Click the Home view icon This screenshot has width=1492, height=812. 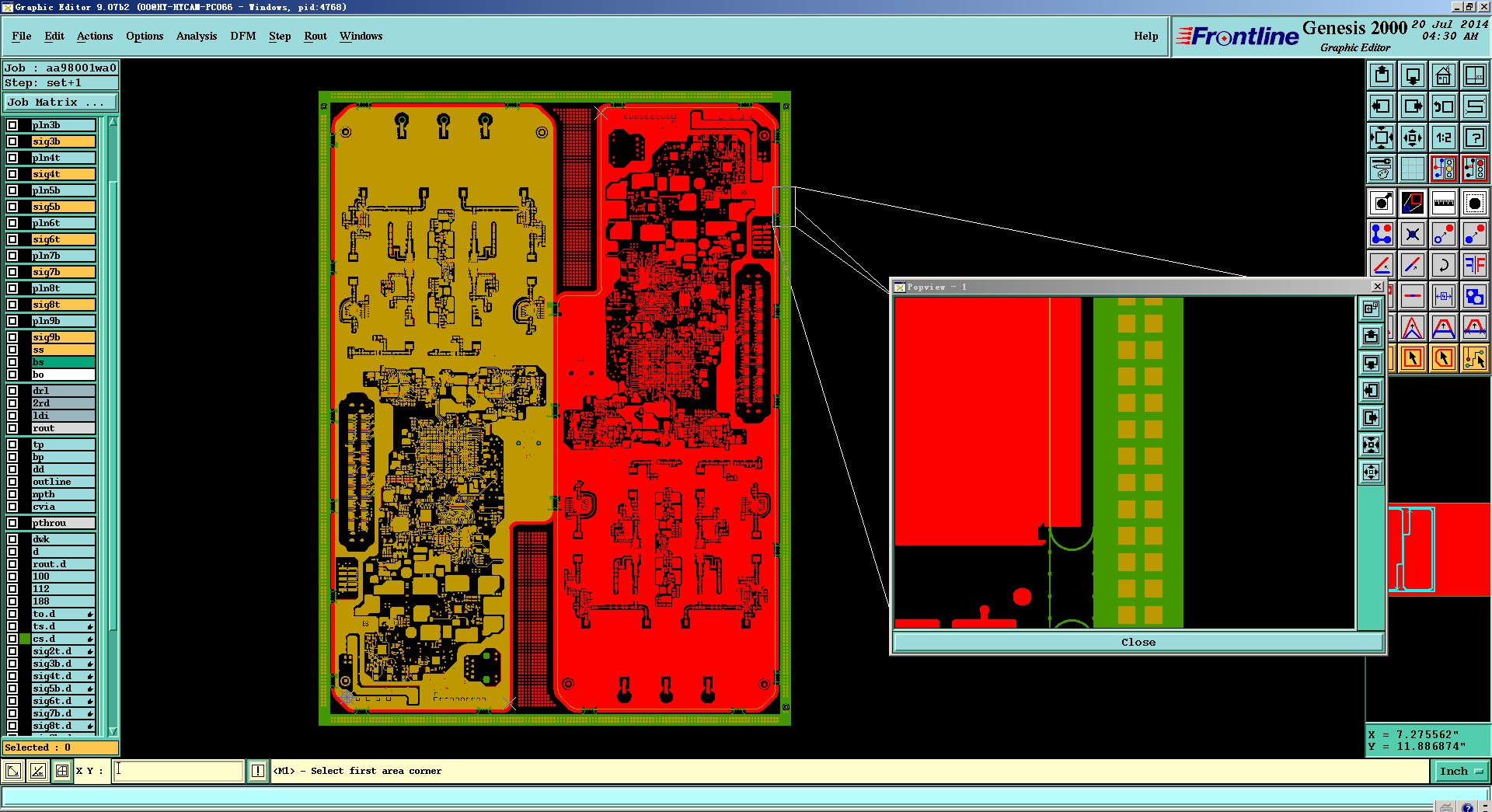[1444, 75]
